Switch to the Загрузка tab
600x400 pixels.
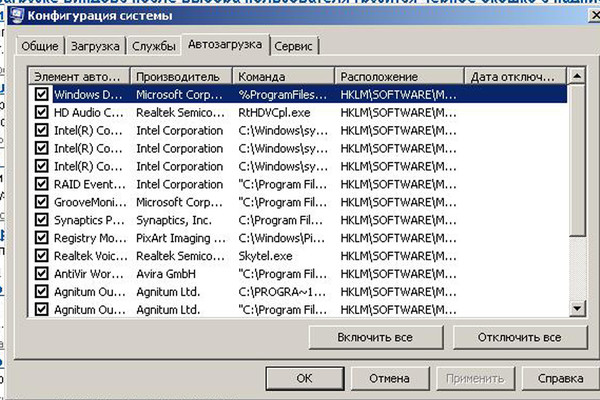(95, 46)
